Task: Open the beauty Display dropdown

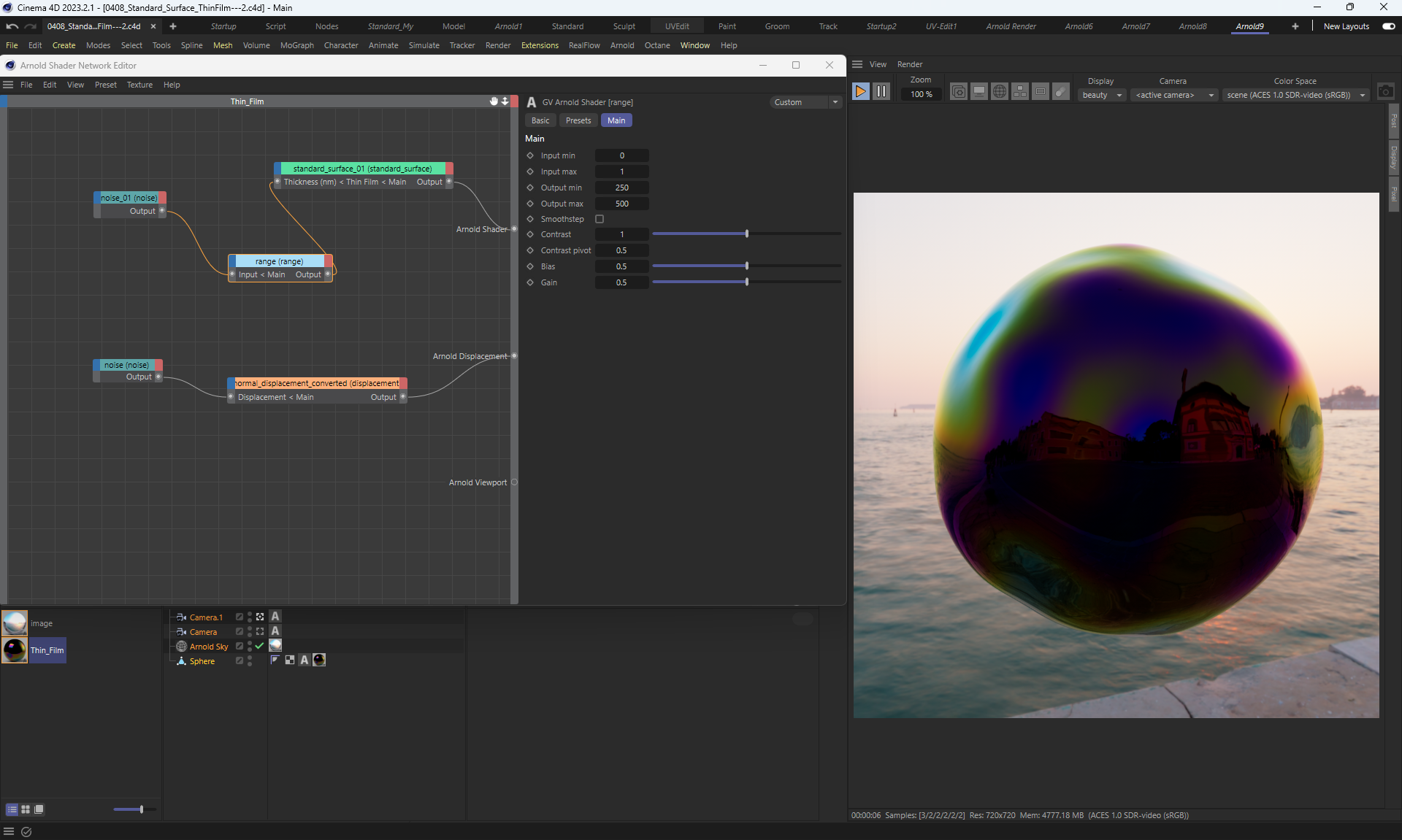Action: [1101, 95]
